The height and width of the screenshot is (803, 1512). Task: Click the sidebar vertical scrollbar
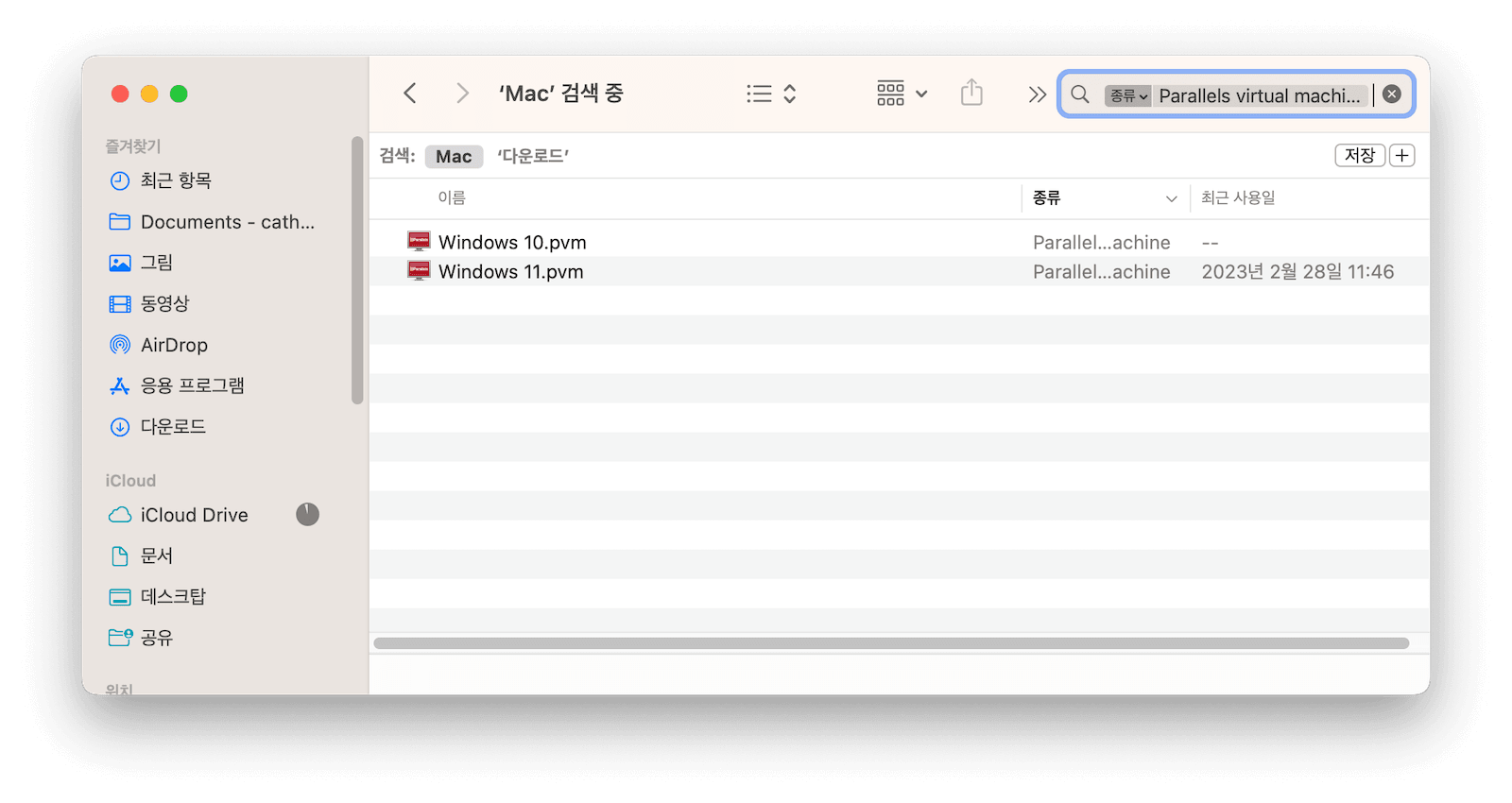(x=357, y=270)
